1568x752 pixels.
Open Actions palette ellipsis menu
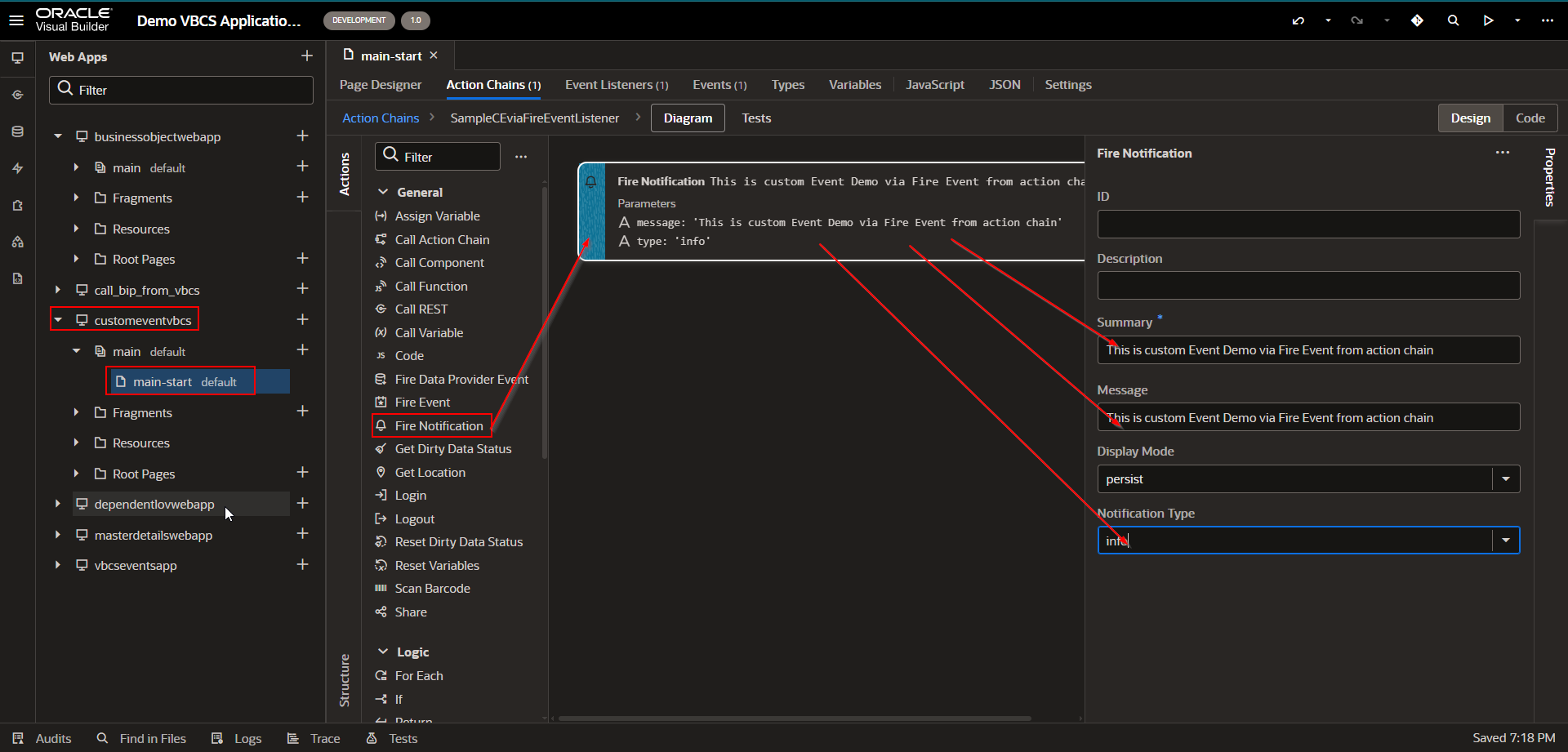pyautogui.click(x=521, y=157)
